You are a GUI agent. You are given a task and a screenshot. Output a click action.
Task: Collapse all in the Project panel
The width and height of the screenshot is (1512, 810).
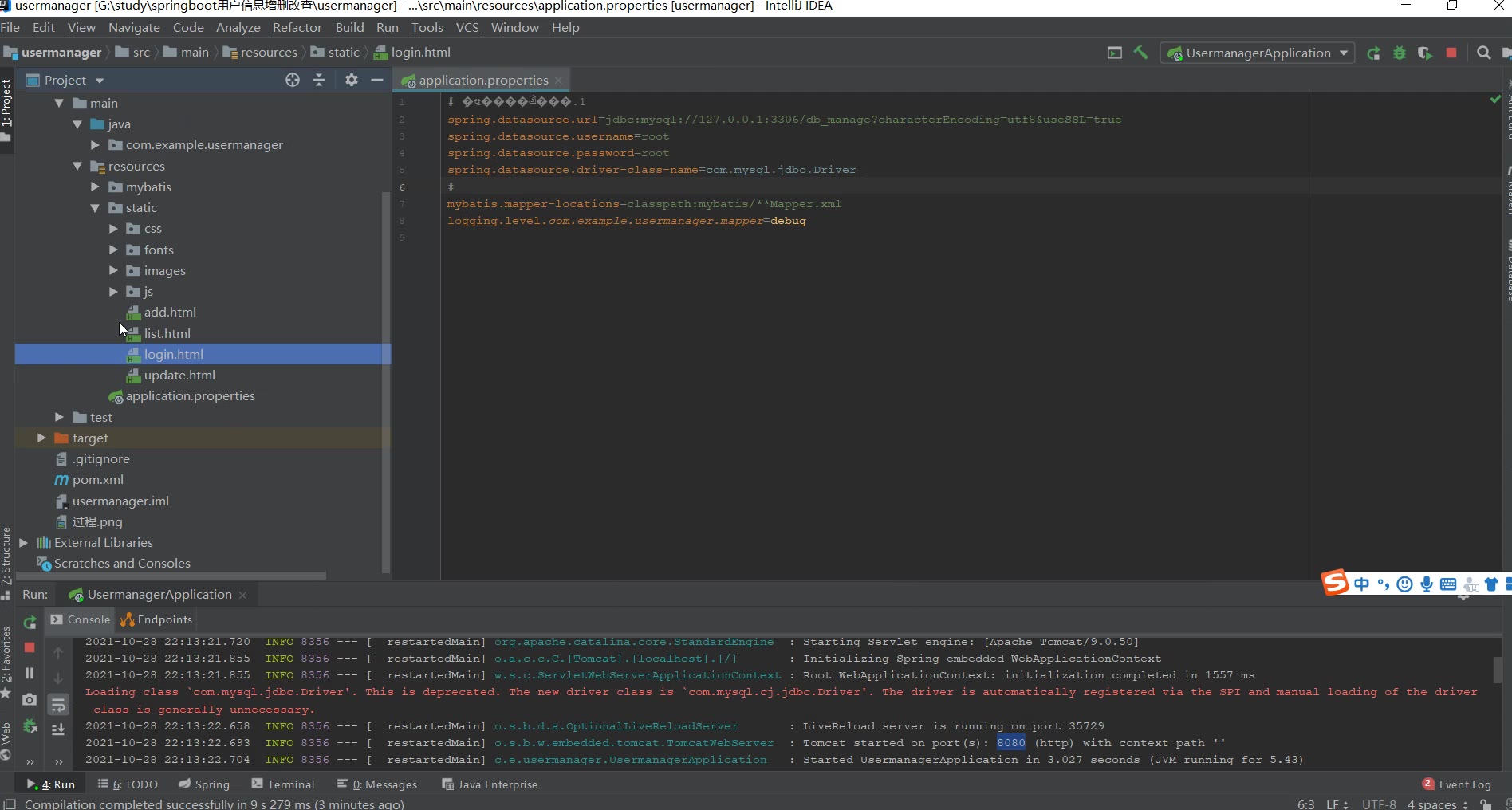click(x=319, y=80)
